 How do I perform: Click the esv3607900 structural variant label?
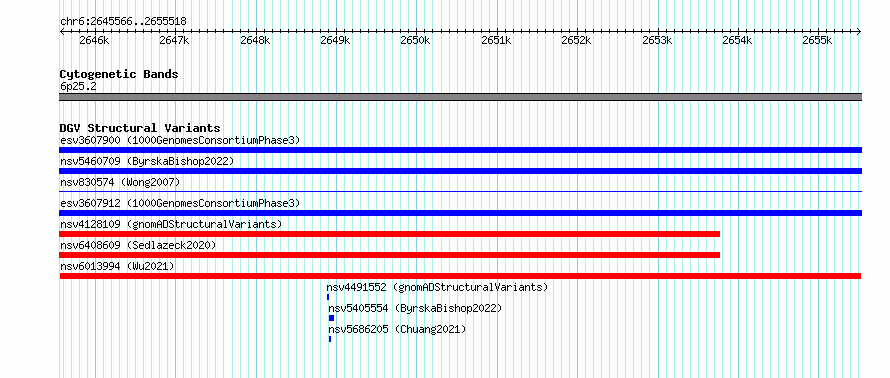pos(180,140)
